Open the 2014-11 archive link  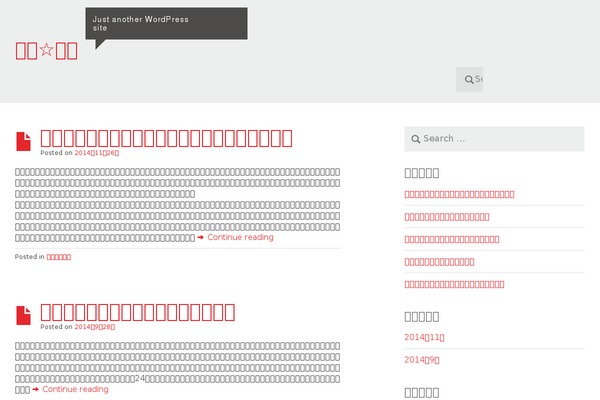pos(424,337)
